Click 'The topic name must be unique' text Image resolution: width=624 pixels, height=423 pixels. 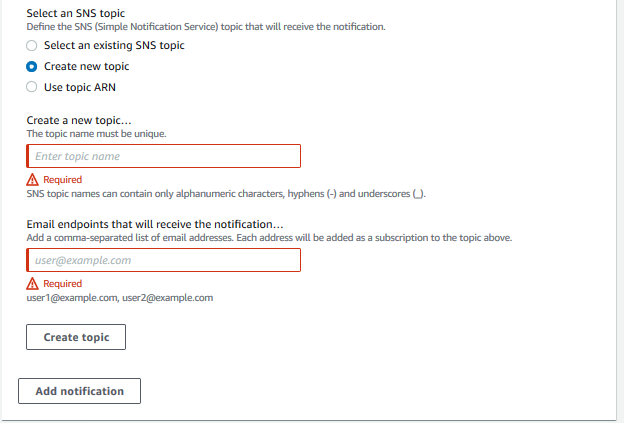click(x=96, y=134)
